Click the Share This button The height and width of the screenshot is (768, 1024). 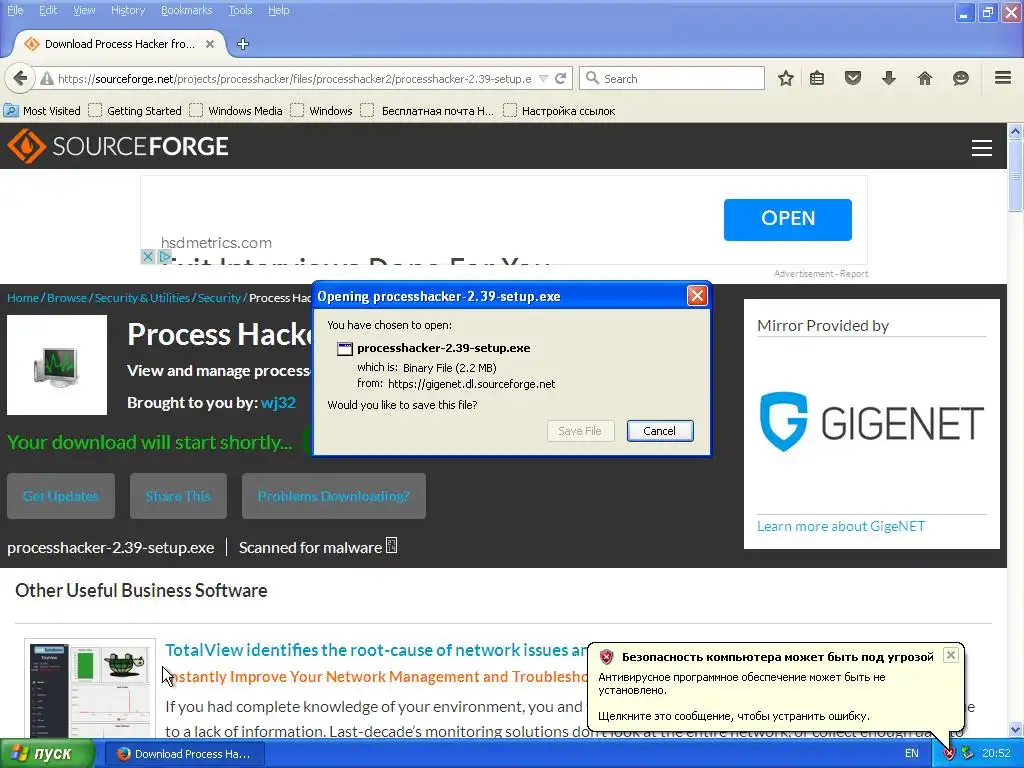tap(178, 496)
